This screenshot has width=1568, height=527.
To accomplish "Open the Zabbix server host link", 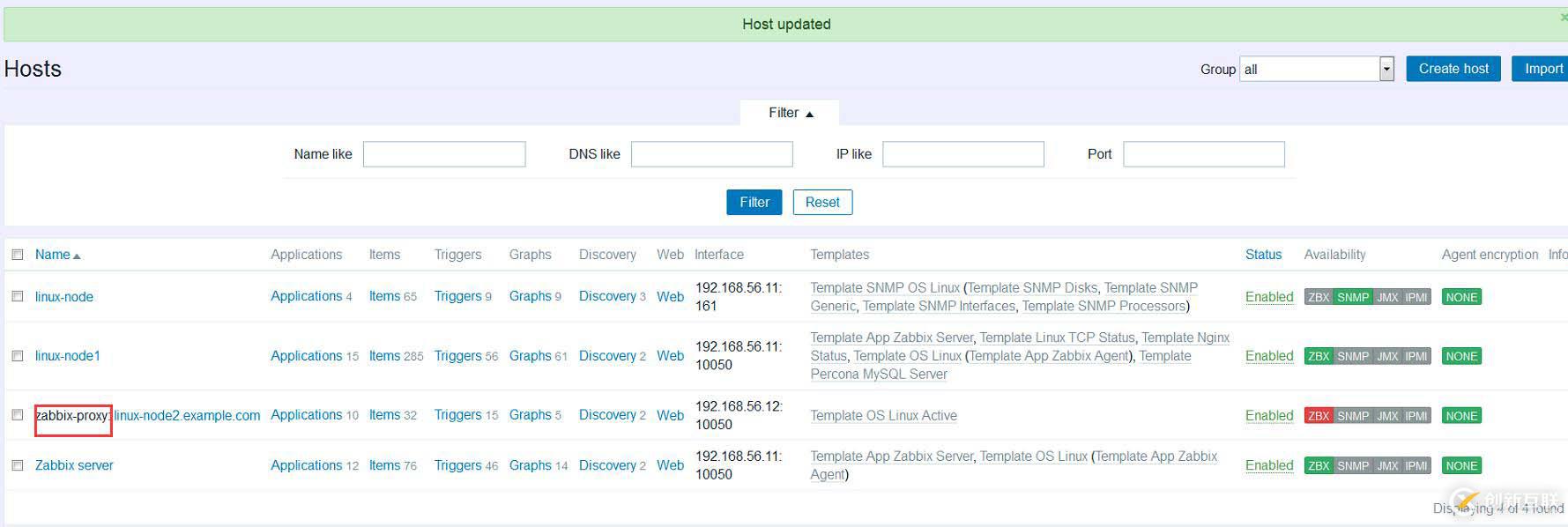I will tap(74, 465).
